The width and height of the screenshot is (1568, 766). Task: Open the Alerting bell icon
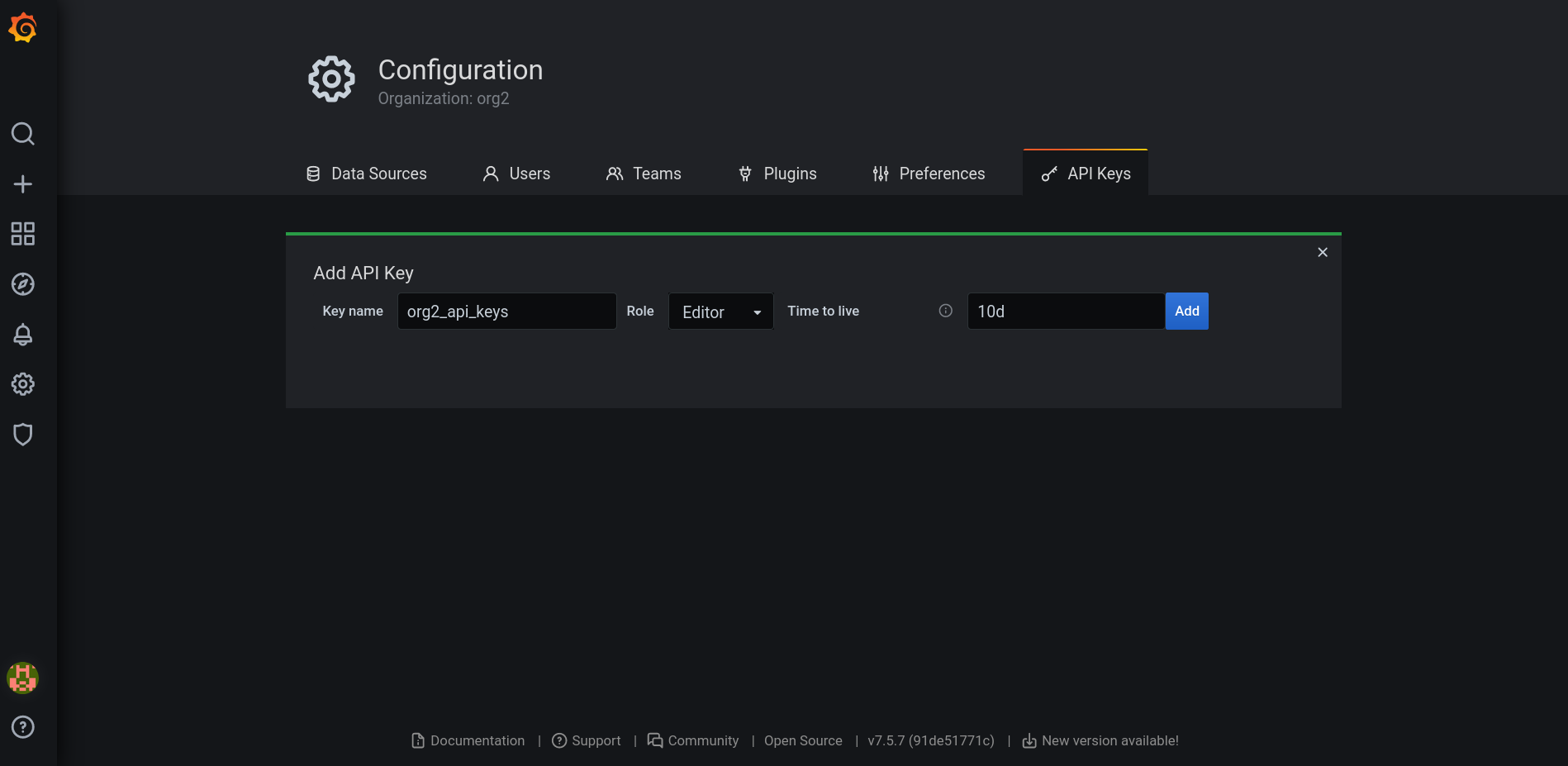[23, 335]
